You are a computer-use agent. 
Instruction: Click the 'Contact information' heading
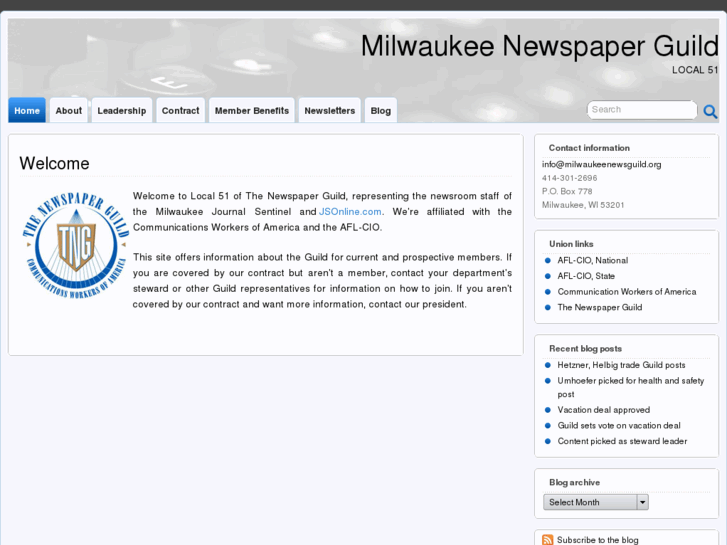pyautogui.click(x=589, y=148)
